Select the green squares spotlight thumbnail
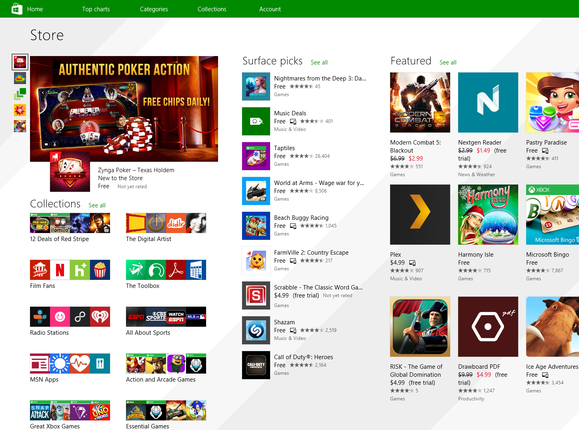Viewport: 579px width, 430px height. point(20,94)
